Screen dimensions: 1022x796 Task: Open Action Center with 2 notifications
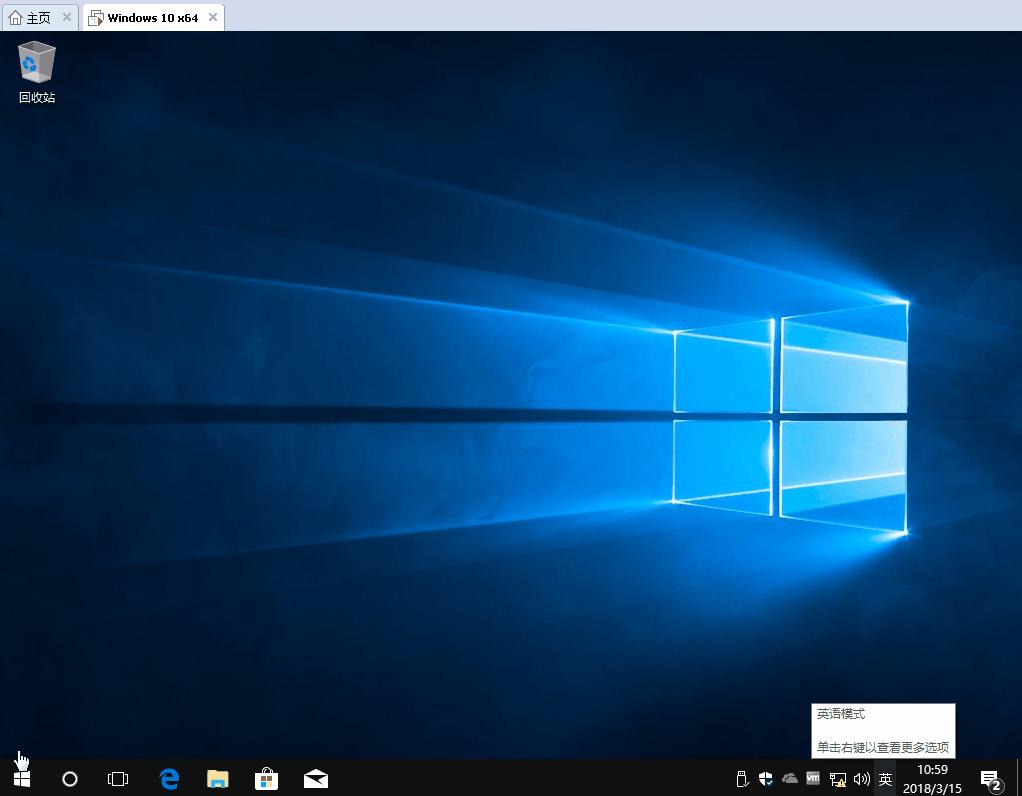point(989,778)
